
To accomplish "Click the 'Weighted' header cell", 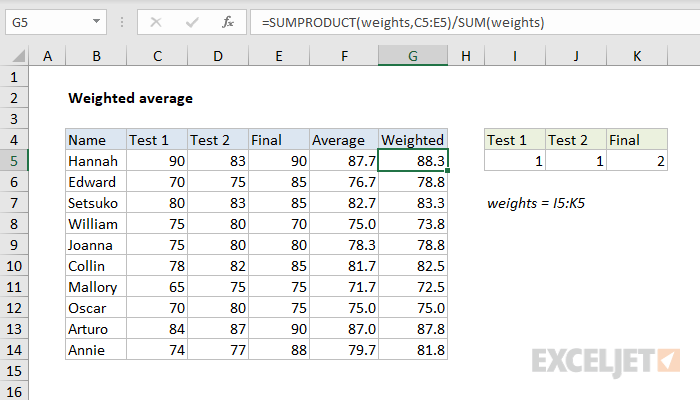I will (413, 140).
